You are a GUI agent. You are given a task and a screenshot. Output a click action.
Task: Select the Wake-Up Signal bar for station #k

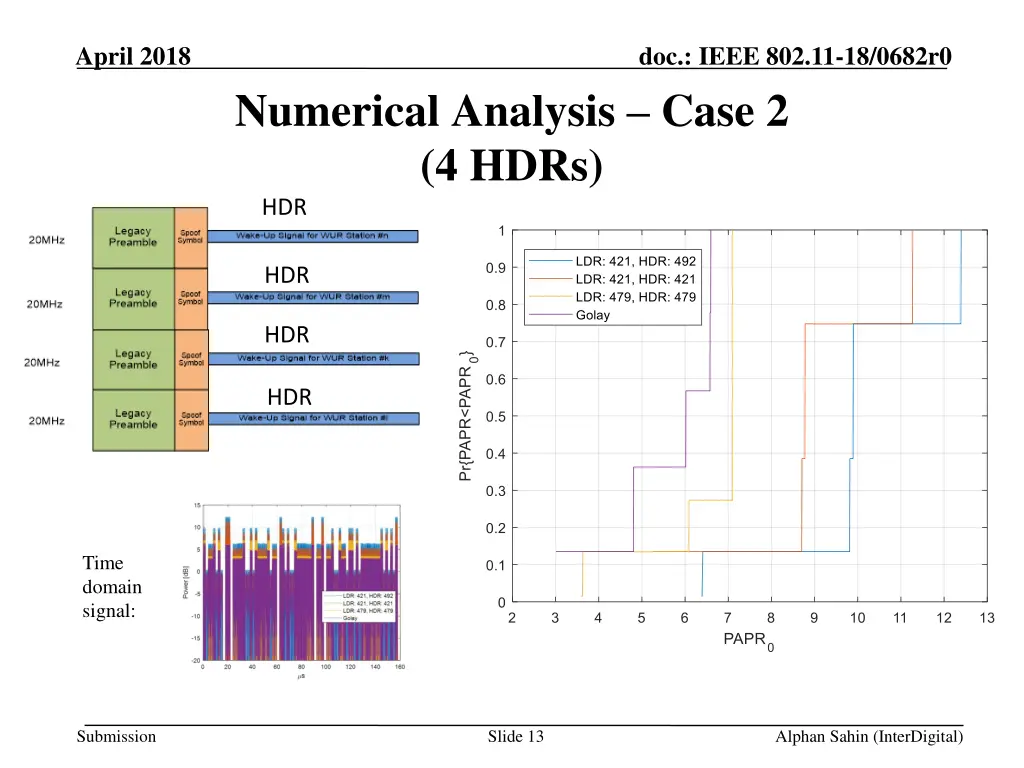pos(311,358)
